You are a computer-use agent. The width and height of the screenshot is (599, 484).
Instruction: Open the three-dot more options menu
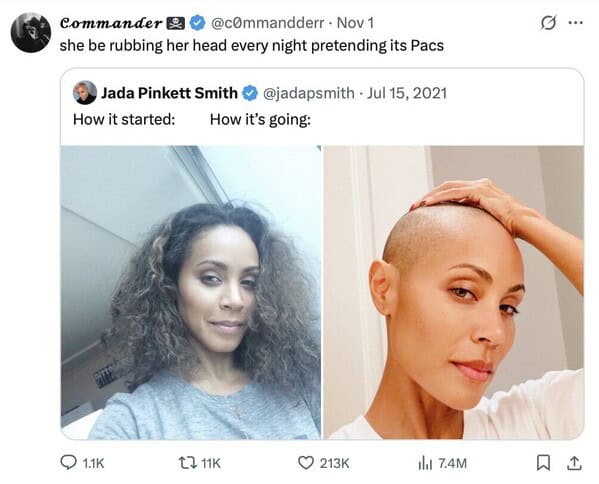click(575, 23)
